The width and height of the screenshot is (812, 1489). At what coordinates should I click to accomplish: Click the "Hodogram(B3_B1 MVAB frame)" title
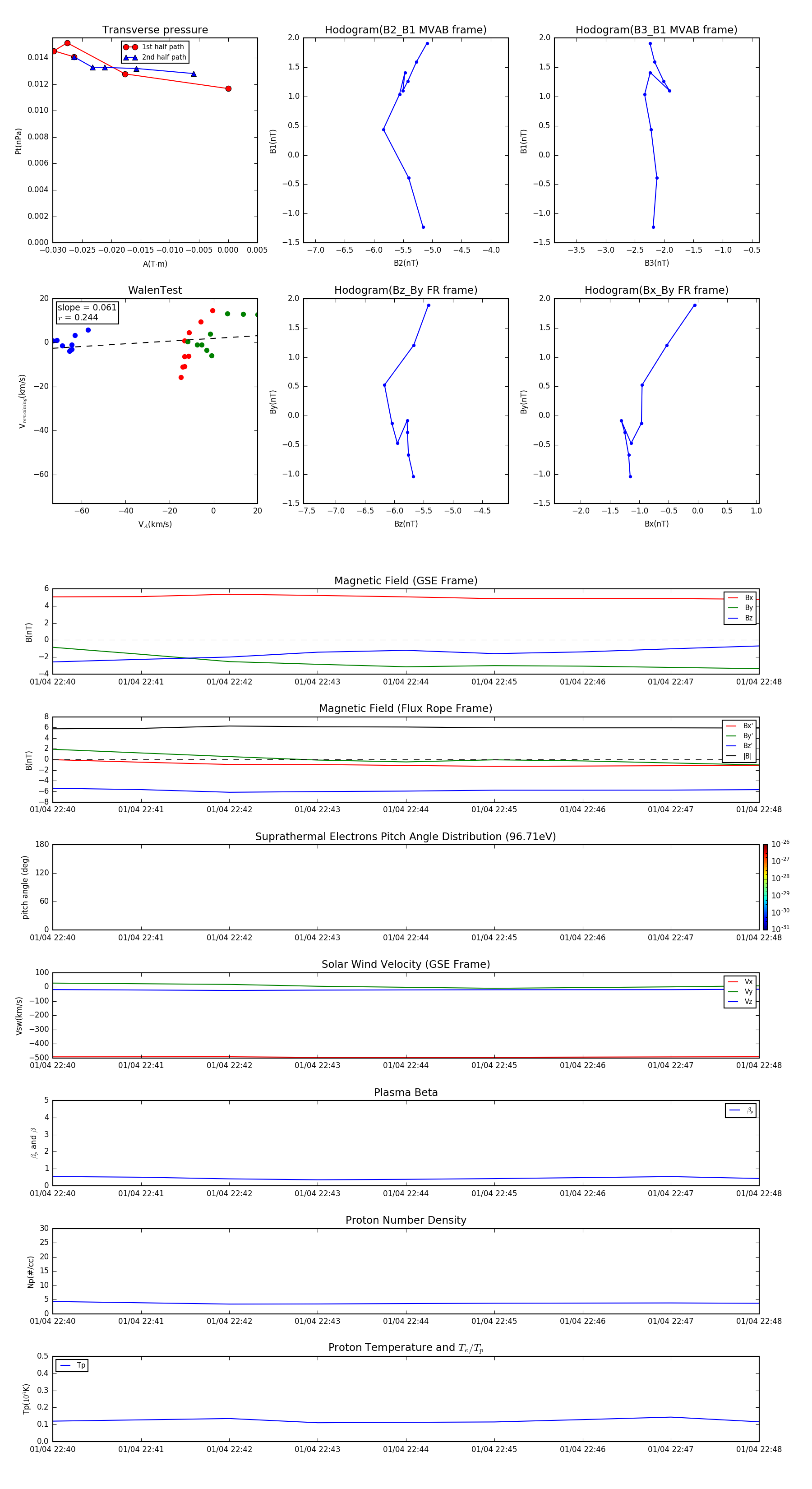tap(656, 30)
